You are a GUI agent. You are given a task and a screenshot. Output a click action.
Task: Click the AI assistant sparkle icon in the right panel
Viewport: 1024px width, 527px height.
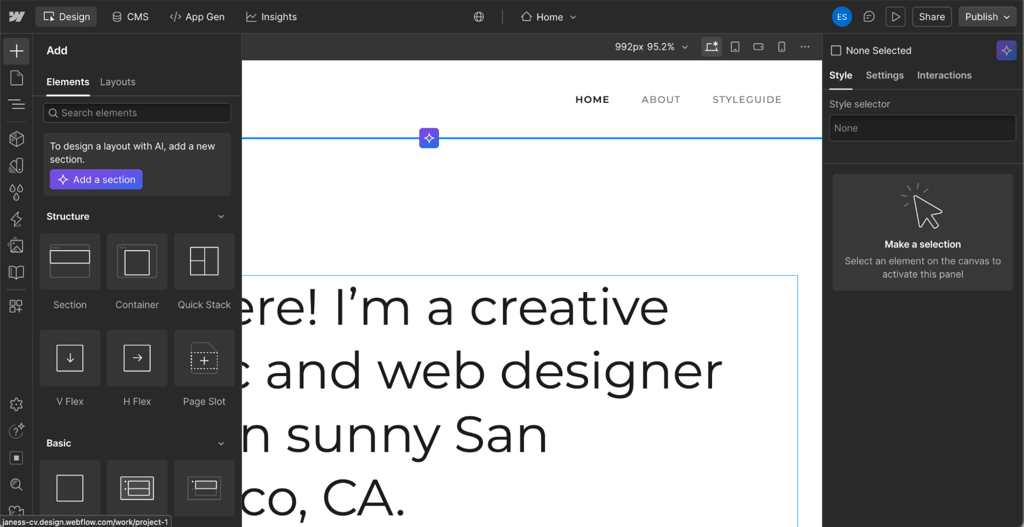1006,50
